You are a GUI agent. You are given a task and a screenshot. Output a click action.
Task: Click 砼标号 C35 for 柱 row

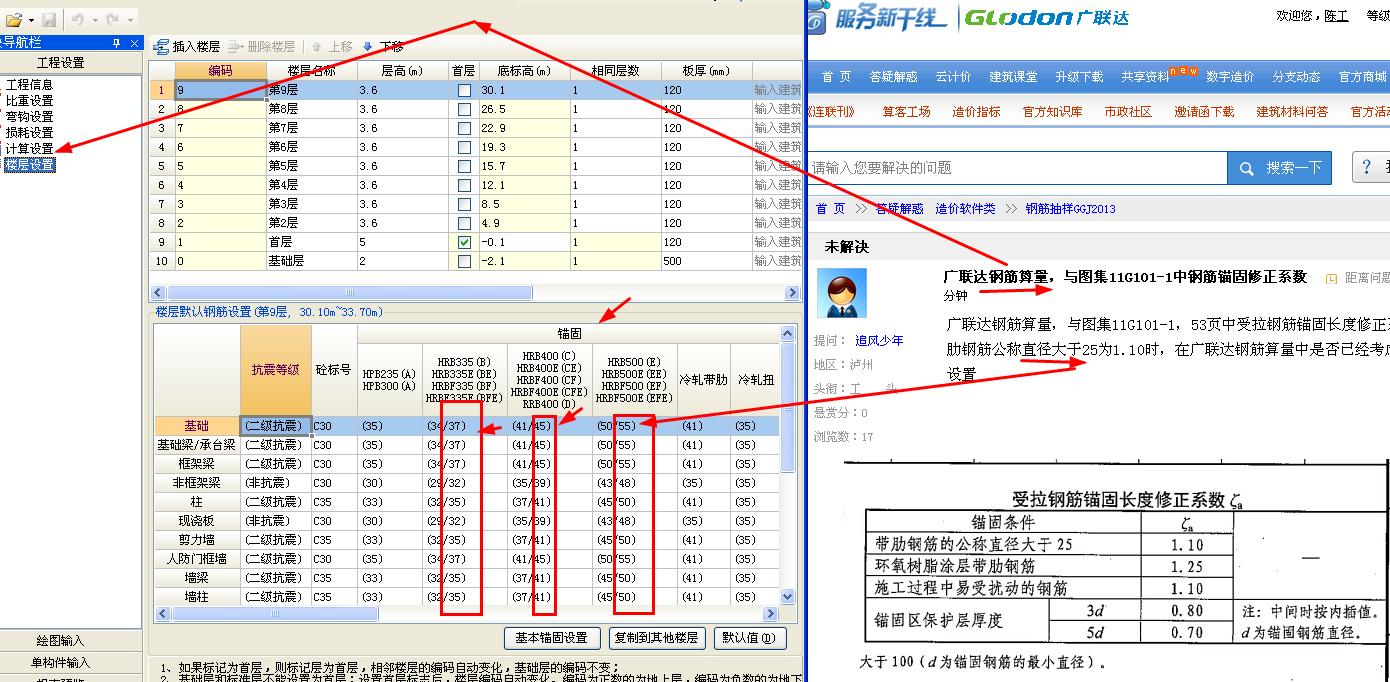coord(334,502)
